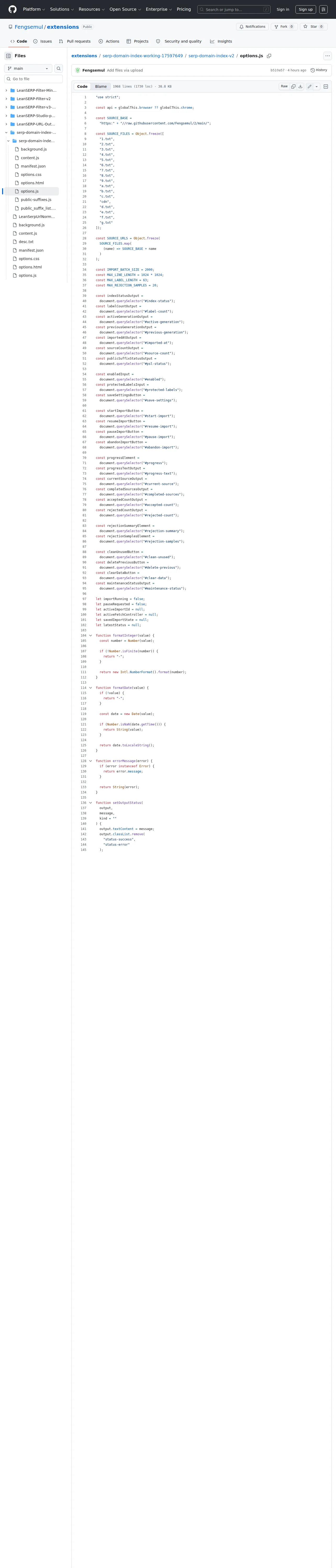Click the Sign up button
This screenshot has width=336, height=1568.
(305, 9)
